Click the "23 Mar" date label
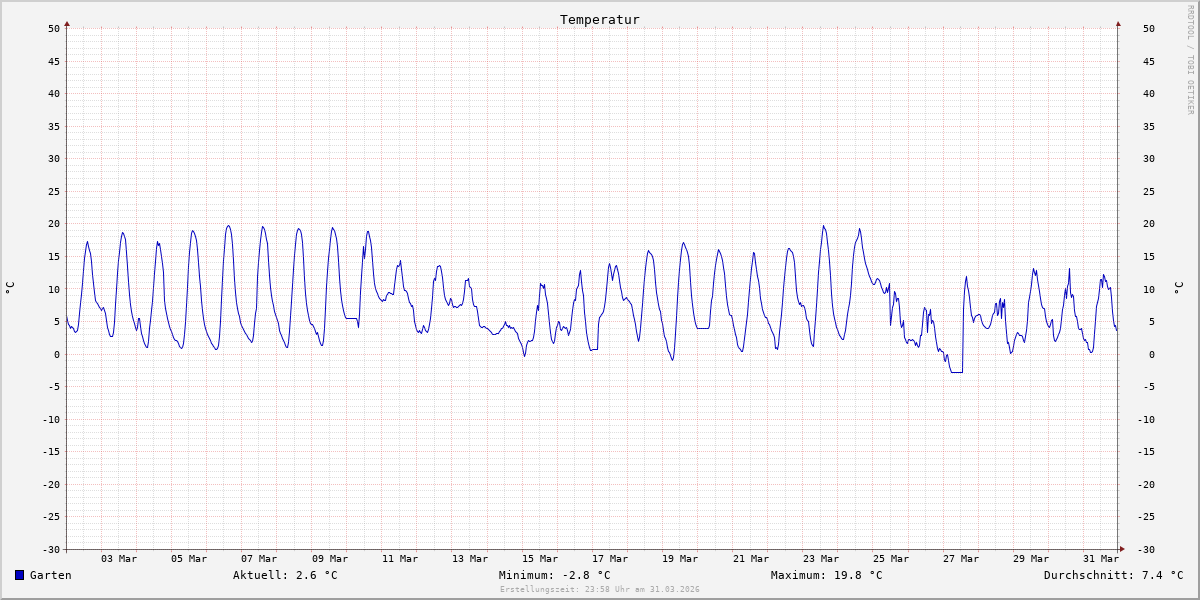Screen dimensions: 1200x600 [x=821, y=559]
